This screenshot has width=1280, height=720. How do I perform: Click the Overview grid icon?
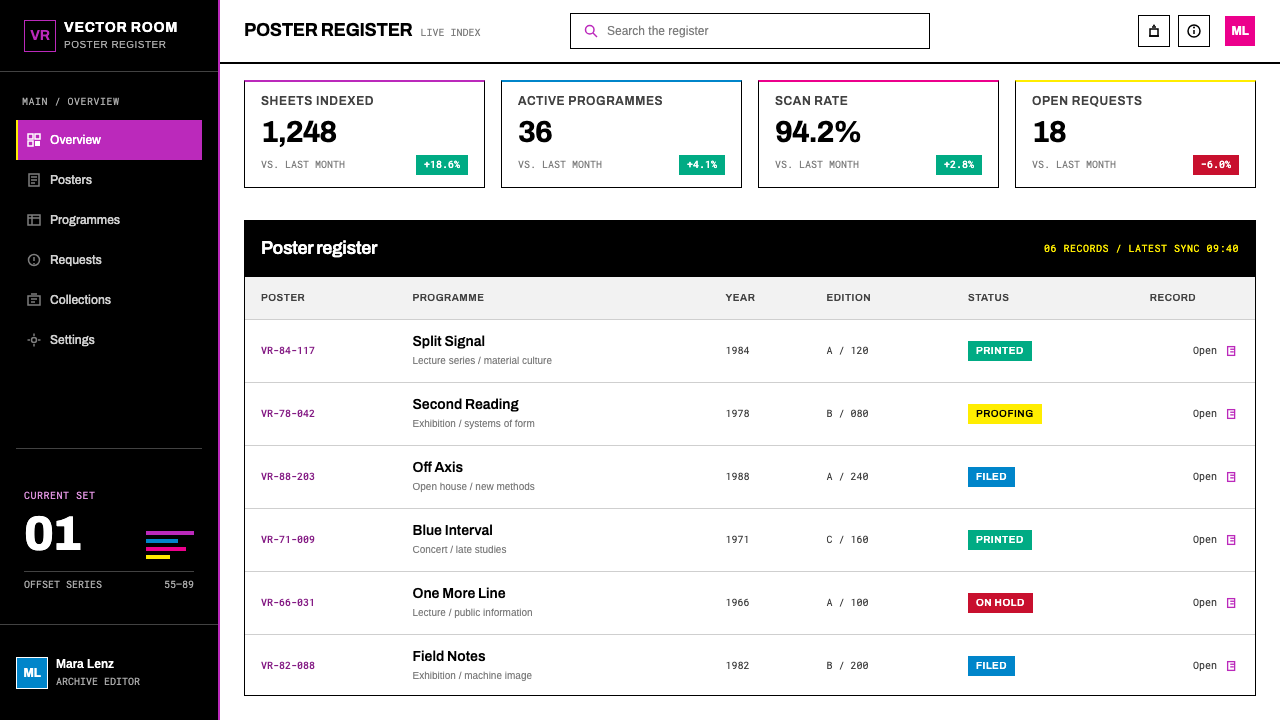(34, 140)
